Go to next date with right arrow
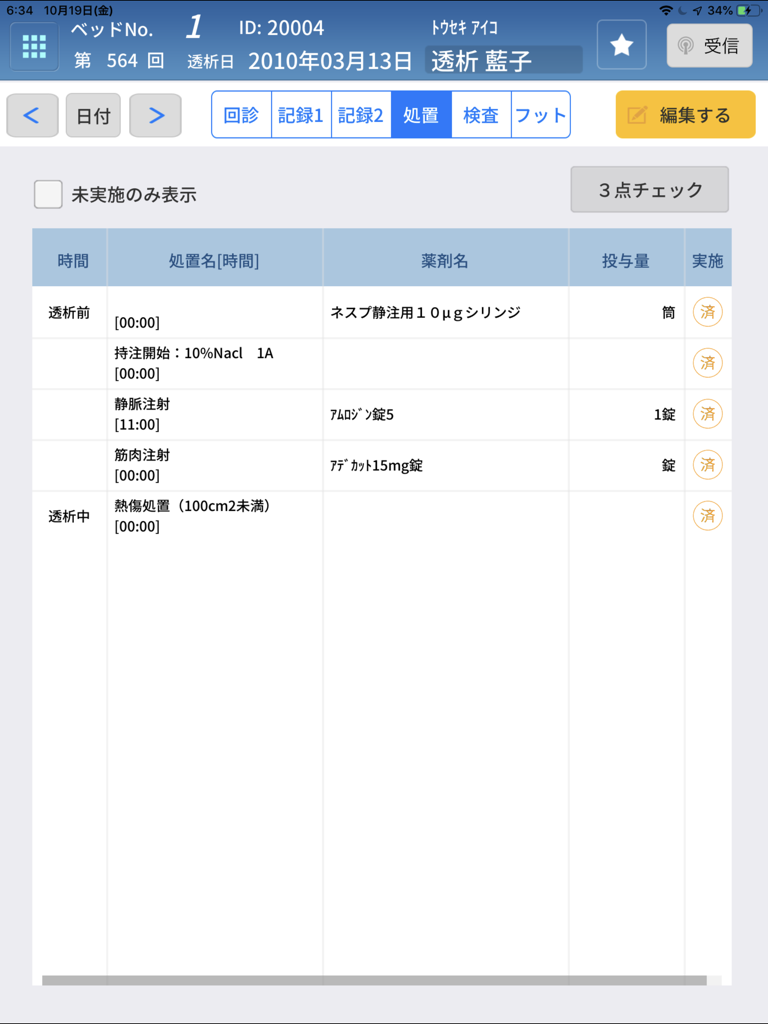This screenshot has width=768, height=1024. click(155, 116)
